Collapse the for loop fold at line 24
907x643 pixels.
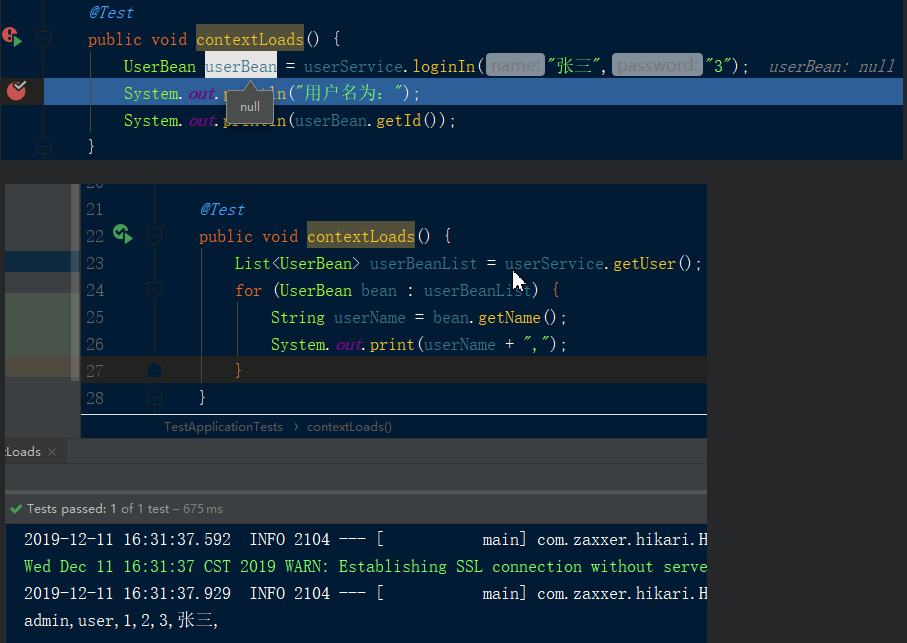click(x=154, y=289)
